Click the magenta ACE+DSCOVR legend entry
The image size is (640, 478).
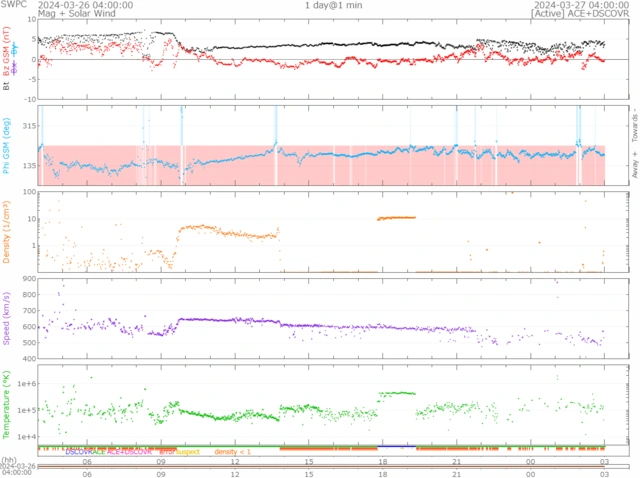(x=129, y=452)
